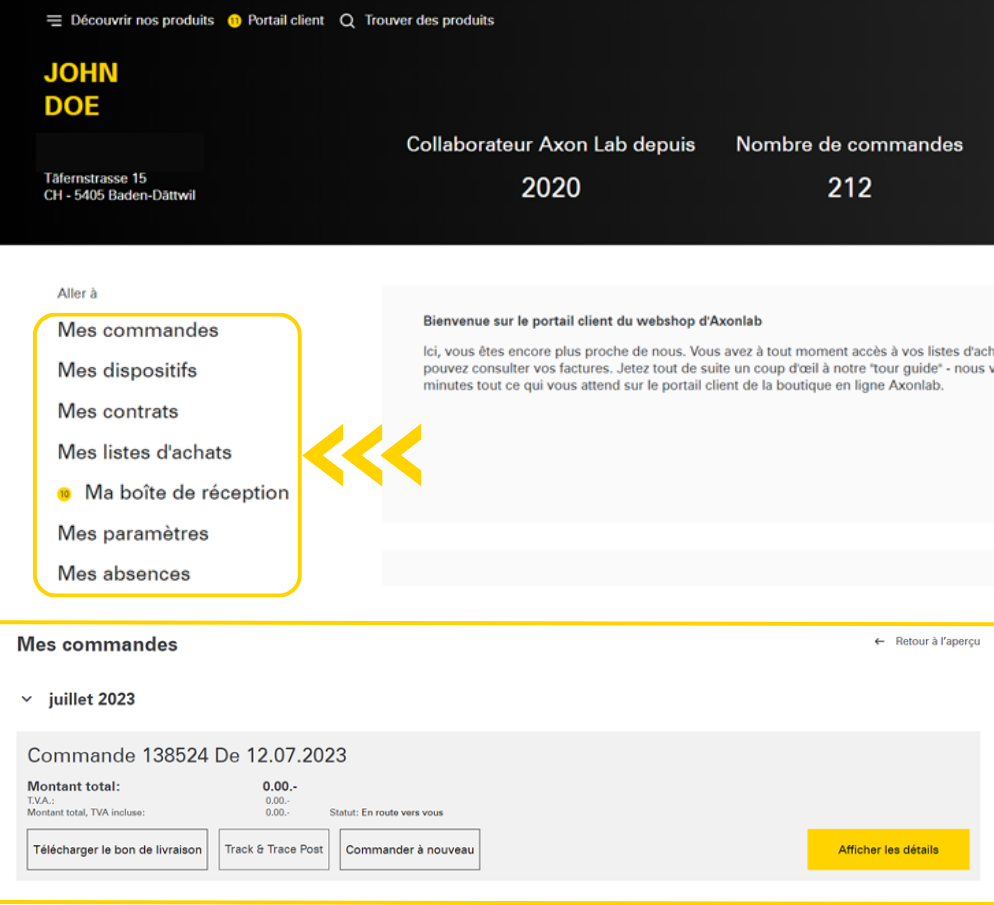Click the Portail client notification badge
Viewport: 994px width, 905px height.
click(234, 22)
